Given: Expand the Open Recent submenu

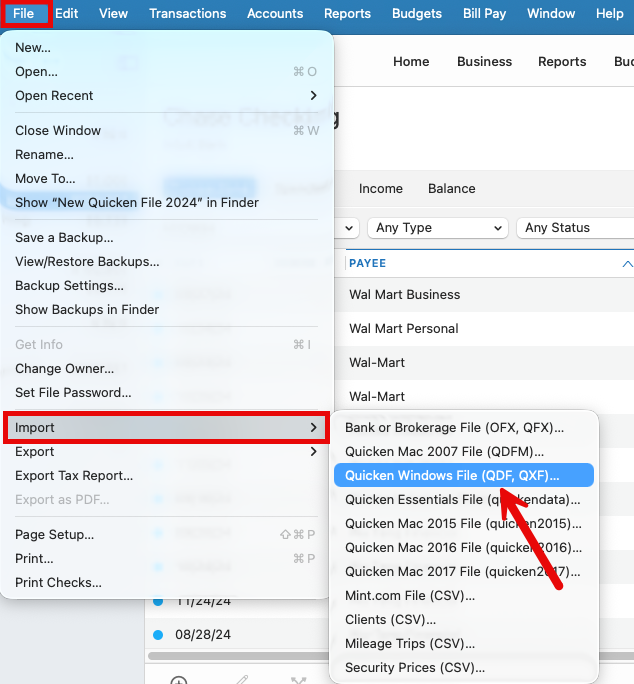Looking at the screenshot, I should [166, 96].
